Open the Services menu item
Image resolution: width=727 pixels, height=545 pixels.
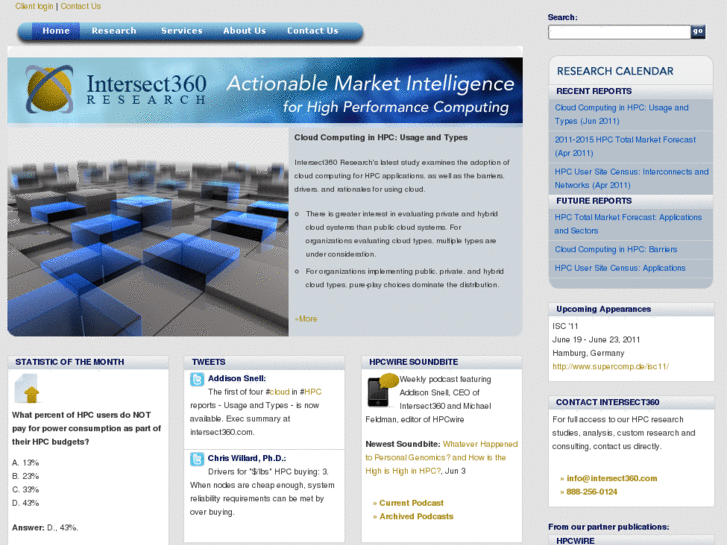[x=182, y=31]
